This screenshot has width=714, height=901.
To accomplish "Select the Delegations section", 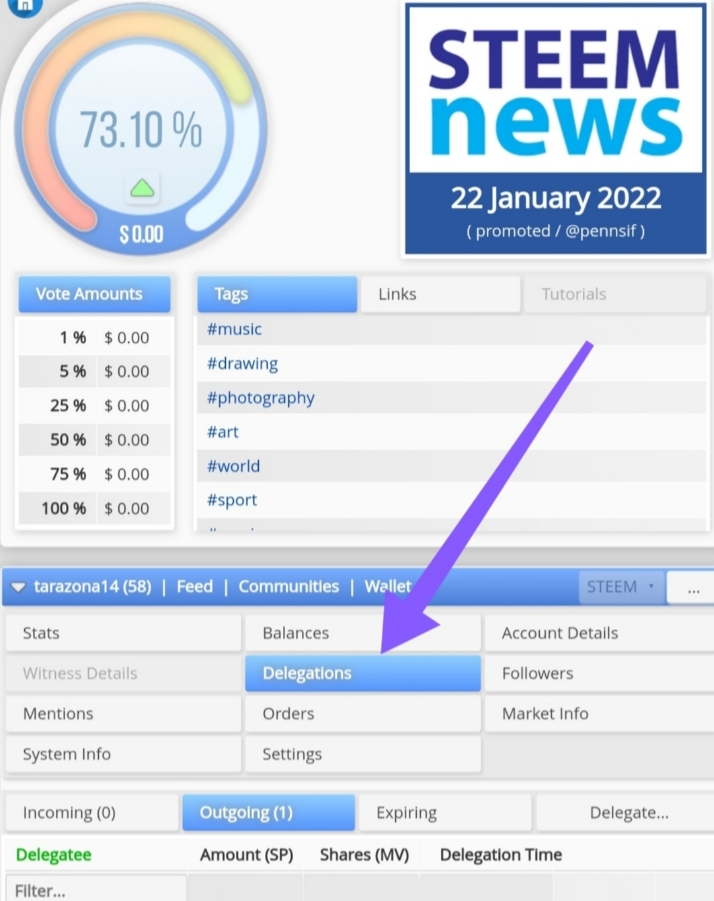I will pos(363,673).
